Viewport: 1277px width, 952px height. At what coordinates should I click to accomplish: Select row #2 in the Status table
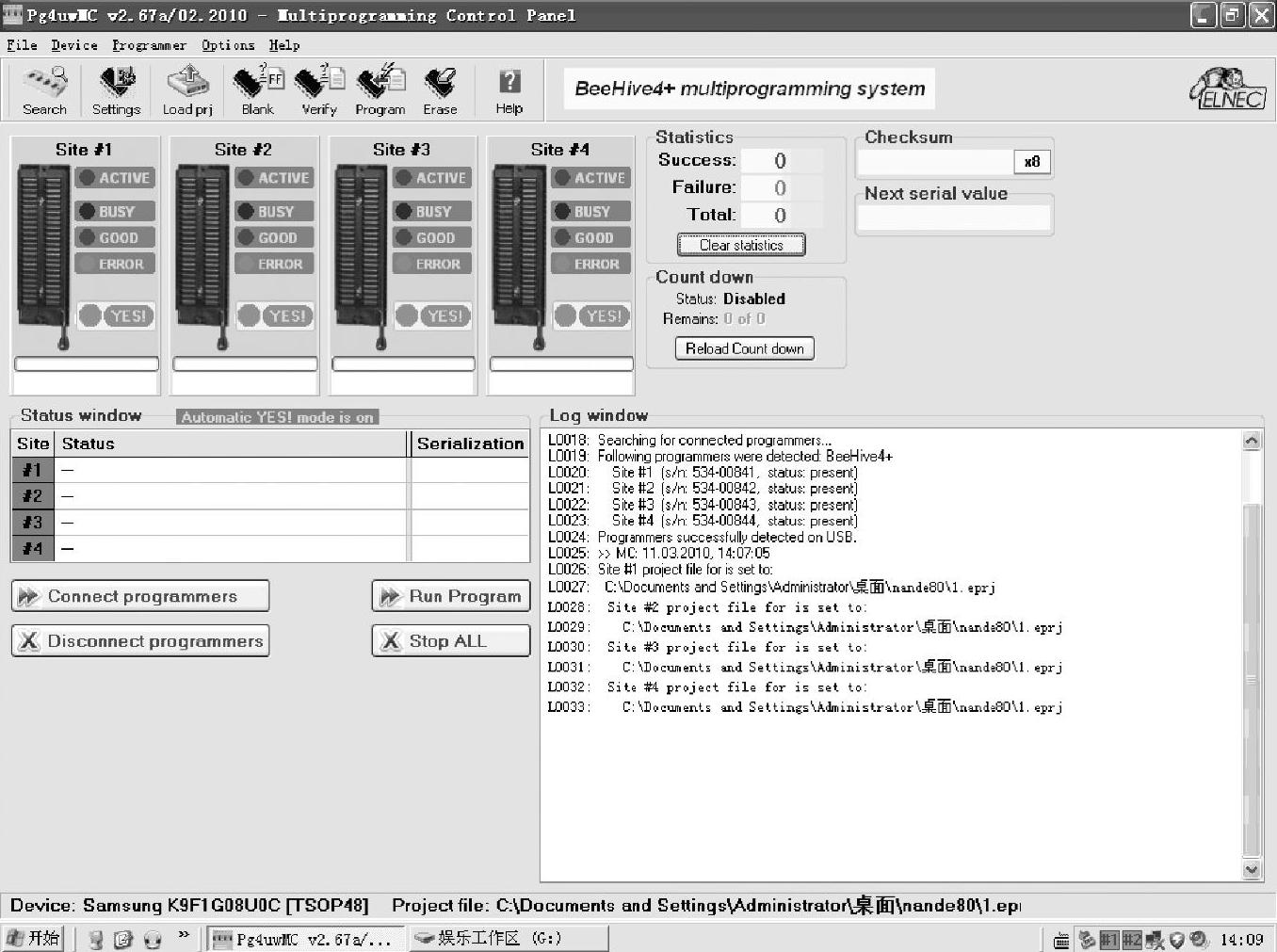point(271,496)
